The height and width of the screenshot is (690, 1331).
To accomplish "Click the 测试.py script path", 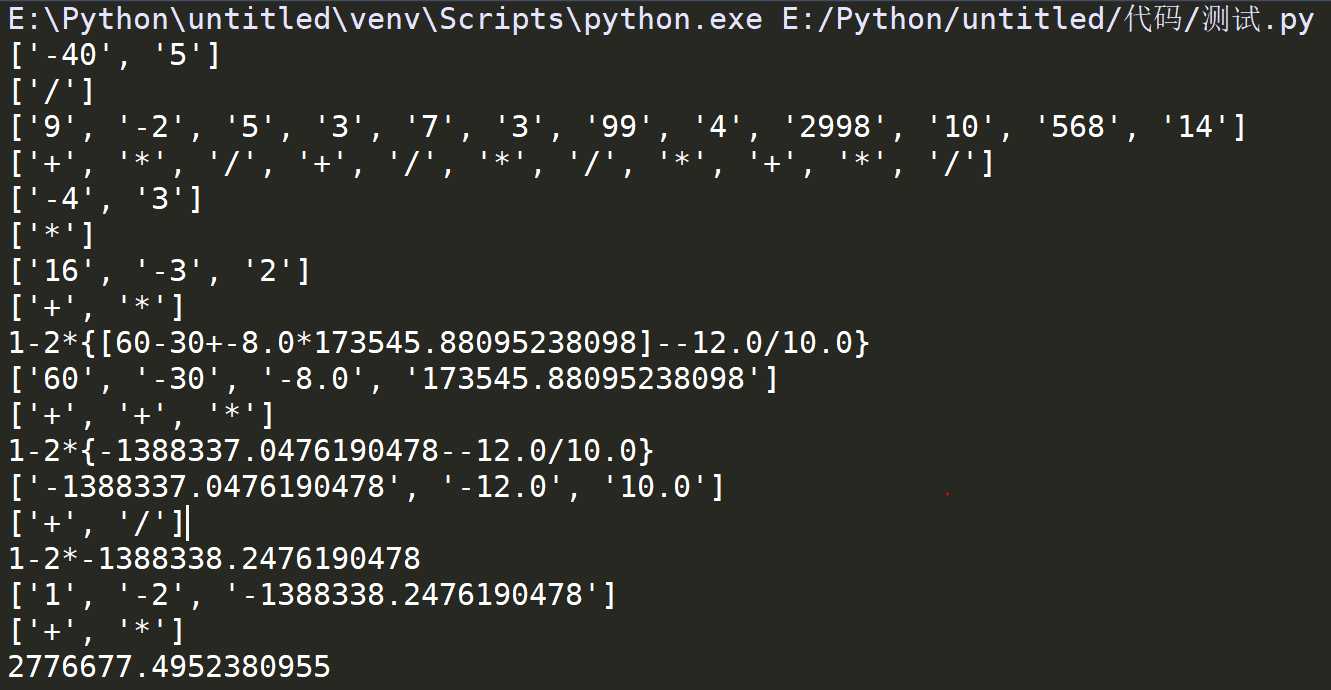I will [1049, 20].
